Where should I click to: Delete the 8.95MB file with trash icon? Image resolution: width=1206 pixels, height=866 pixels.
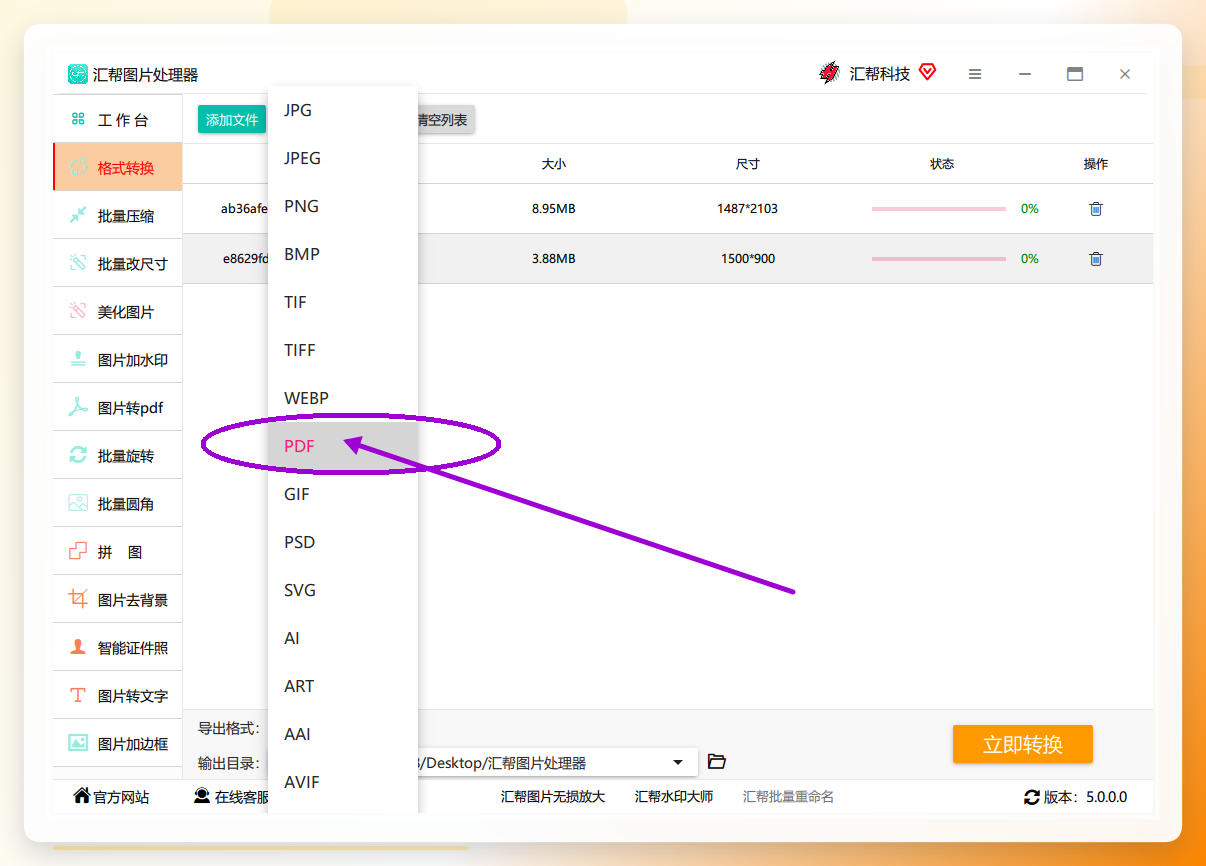(1096, 209)
